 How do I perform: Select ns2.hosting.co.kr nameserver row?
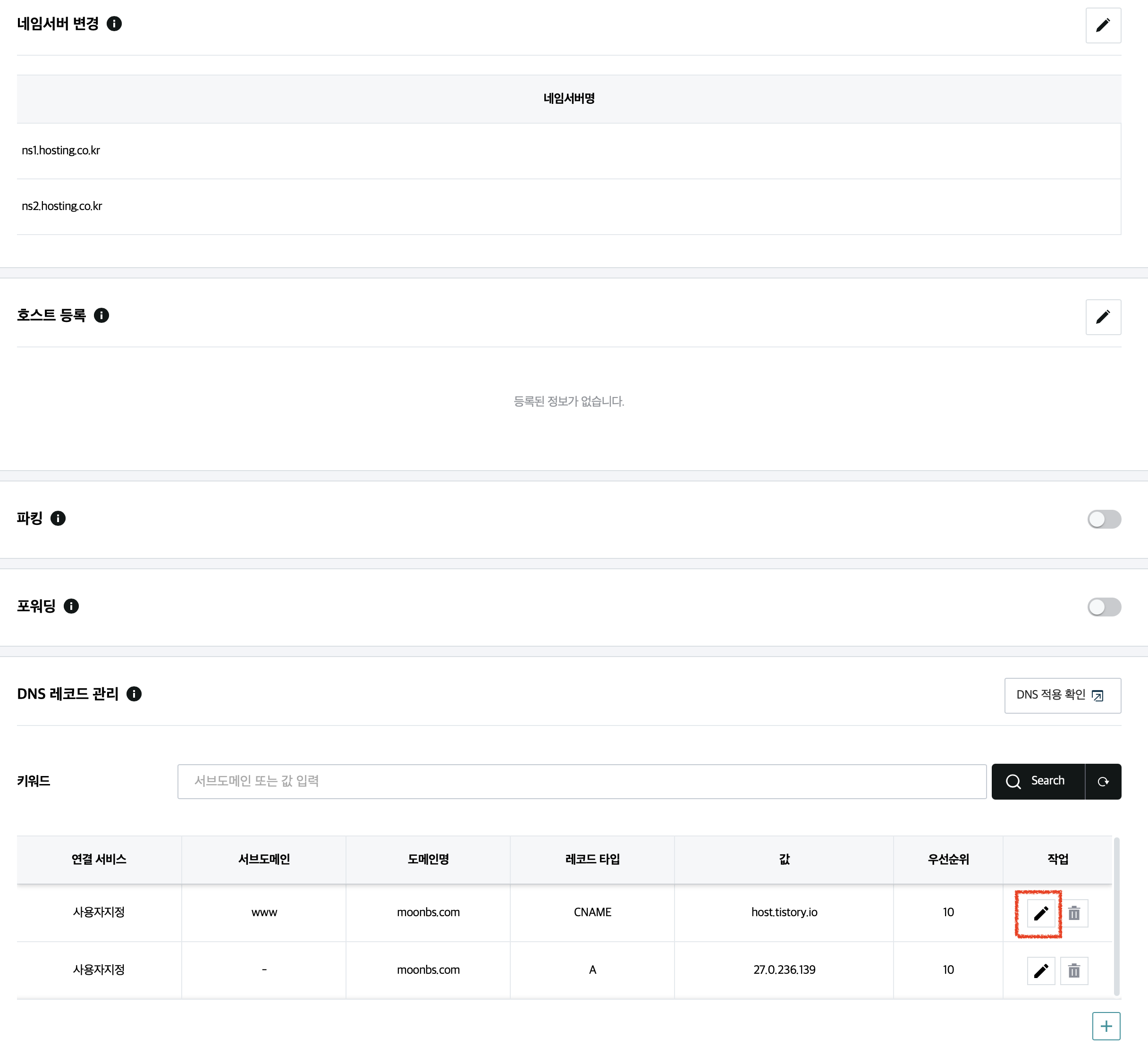(x=569, y=206)
